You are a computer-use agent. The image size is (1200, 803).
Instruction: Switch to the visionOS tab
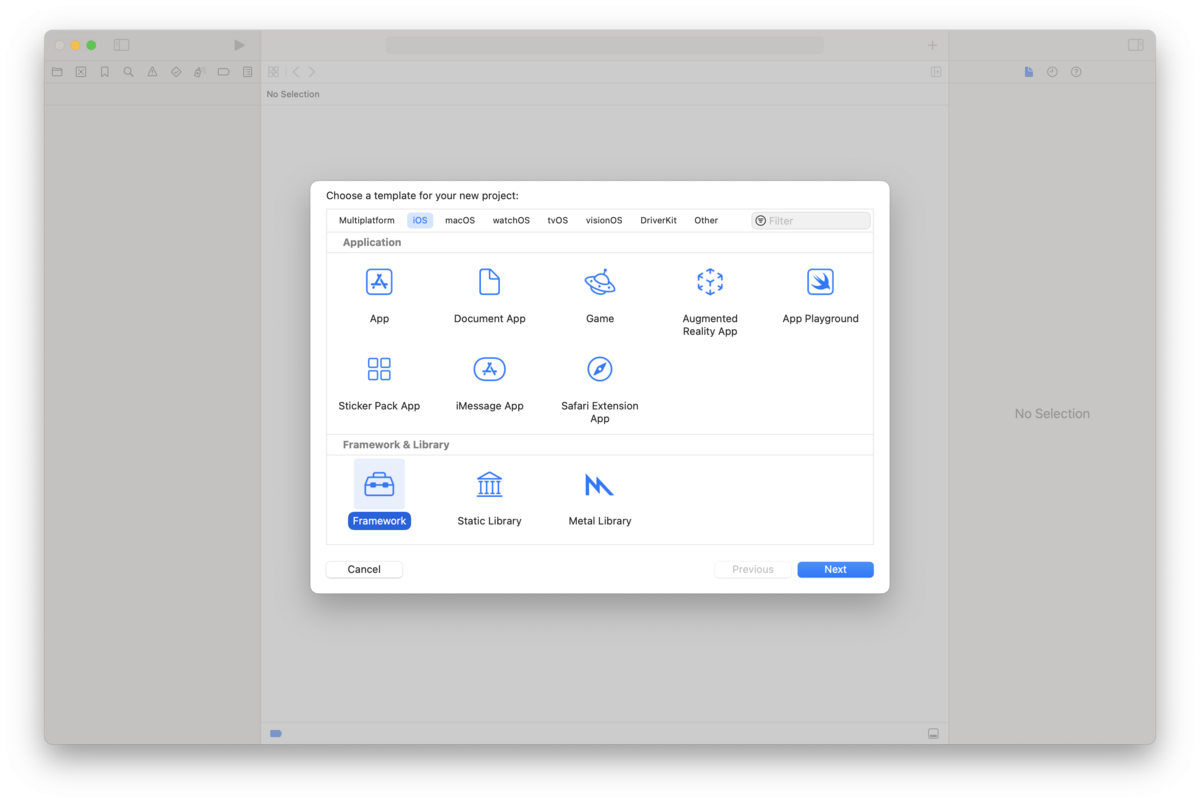[604, 220]
